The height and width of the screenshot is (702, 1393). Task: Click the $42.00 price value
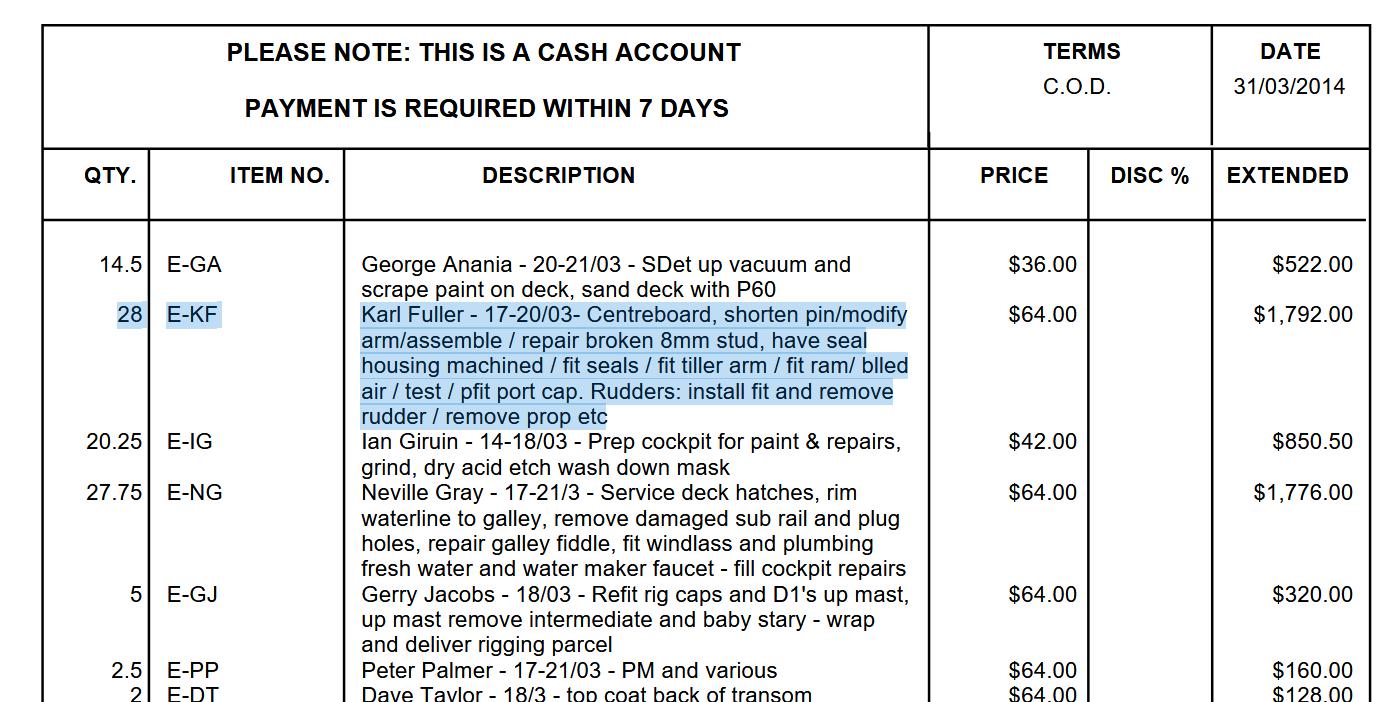[1043, 442]
